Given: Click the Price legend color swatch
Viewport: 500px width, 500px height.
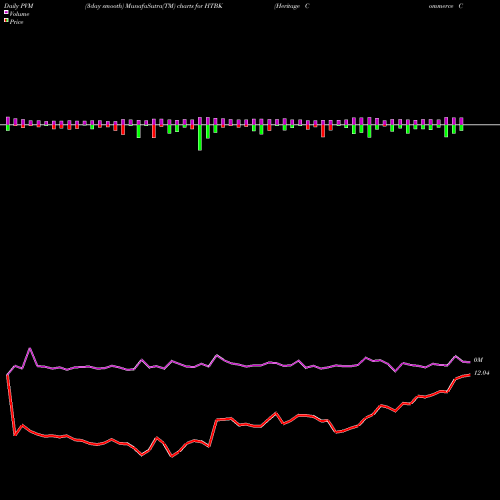Looking at the screenshot, I should (6, 21).
